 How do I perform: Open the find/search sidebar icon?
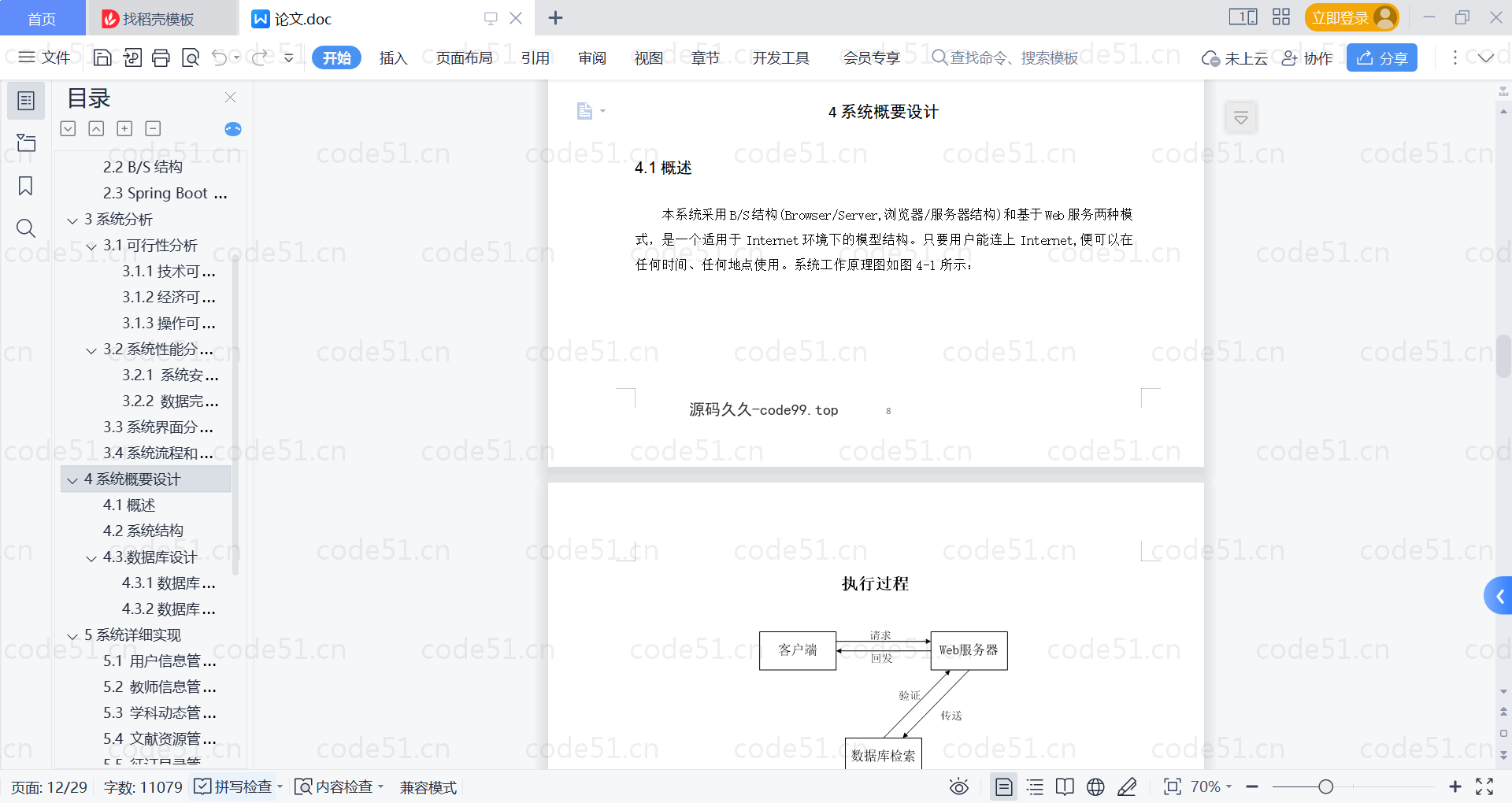[26, 228]
